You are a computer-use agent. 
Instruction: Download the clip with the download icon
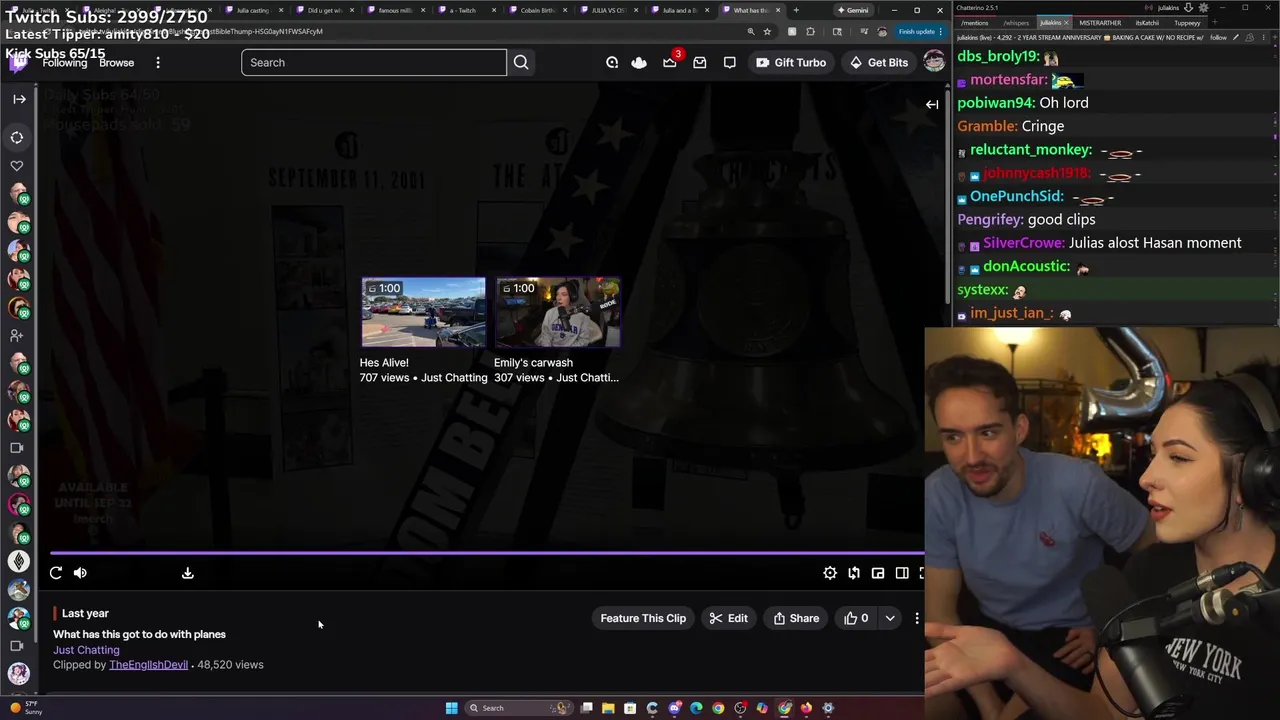(187, 573)
